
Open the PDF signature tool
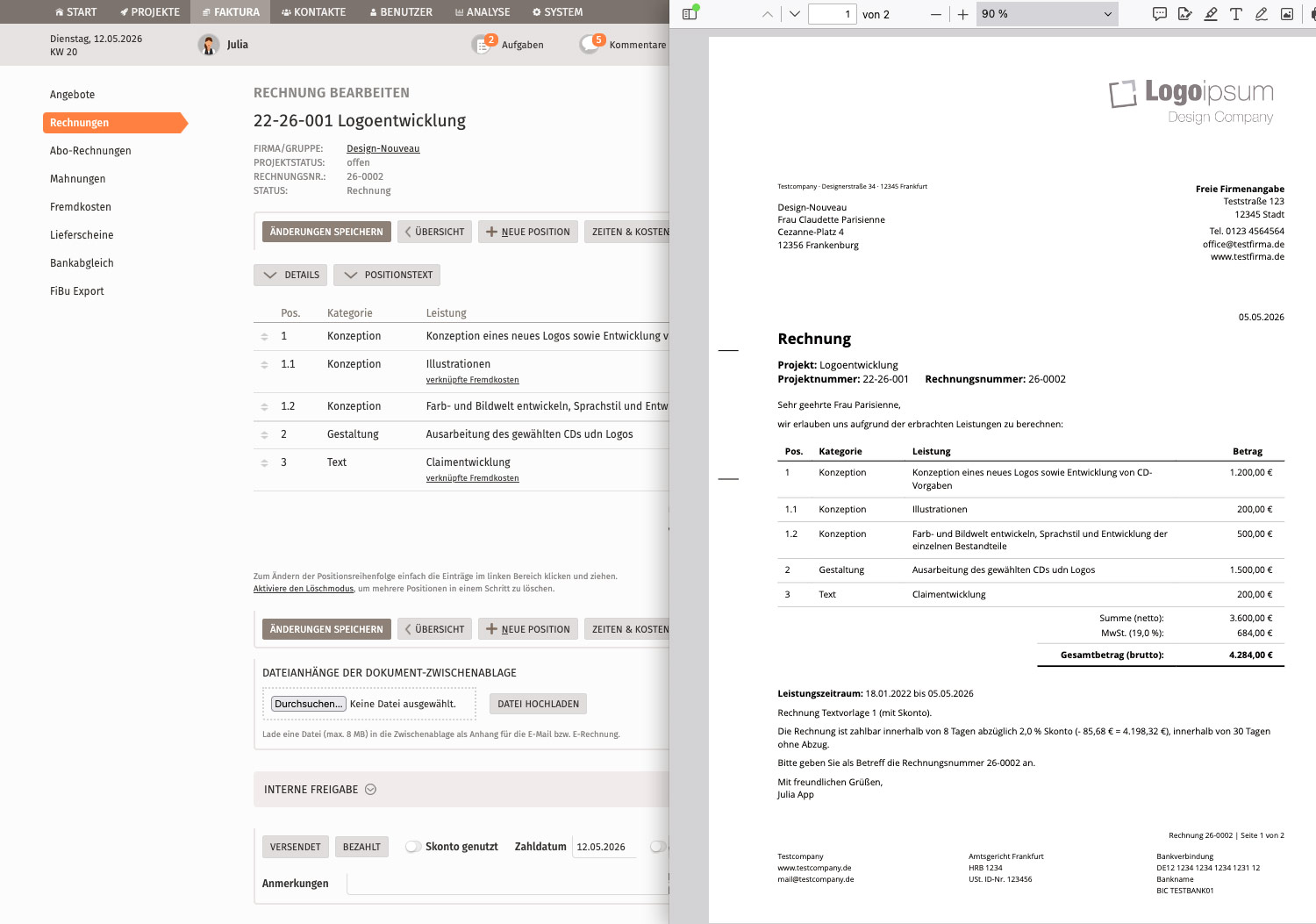coord(1185,14)
